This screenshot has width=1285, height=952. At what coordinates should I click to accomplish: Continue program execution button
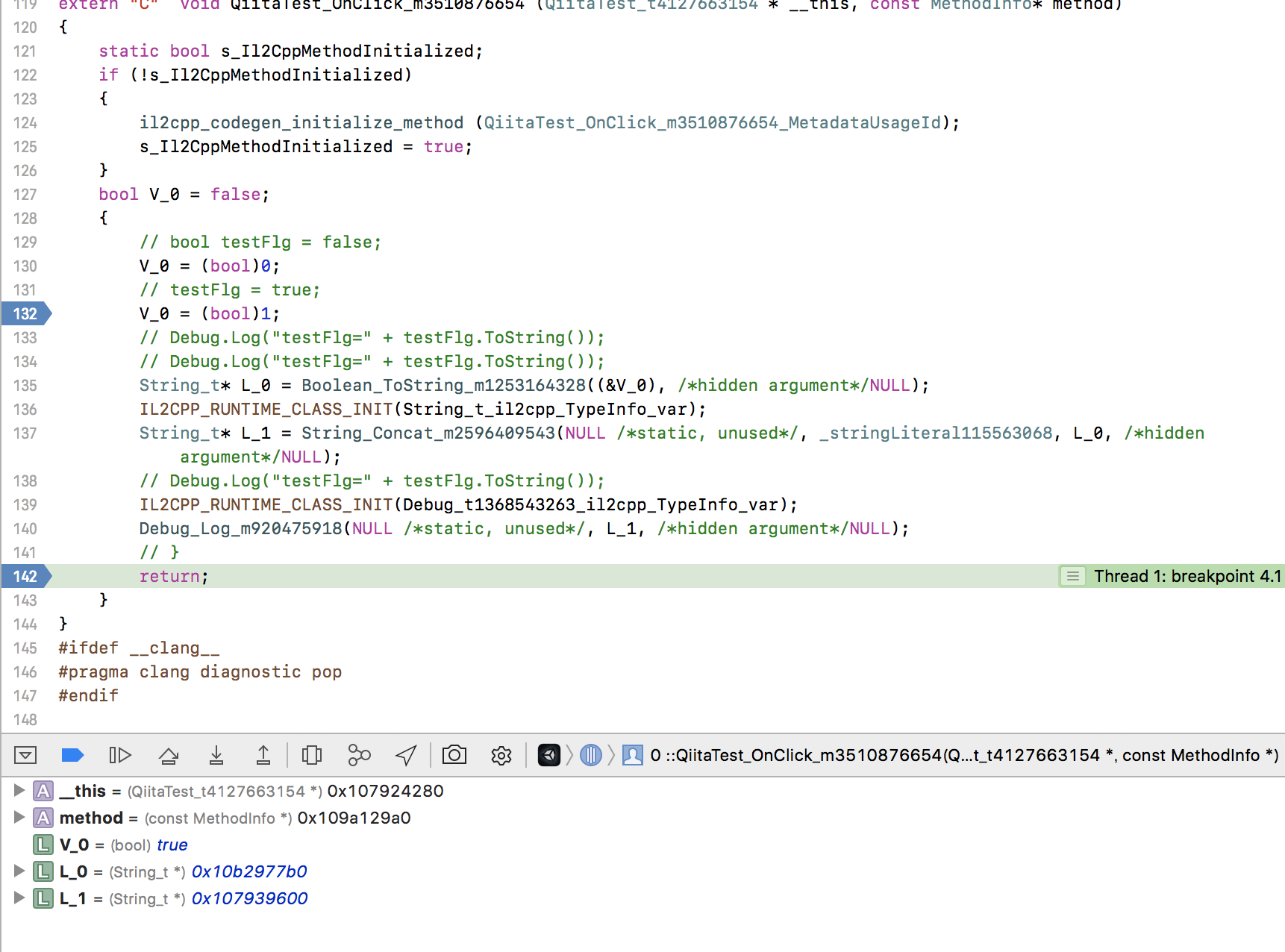120,755
